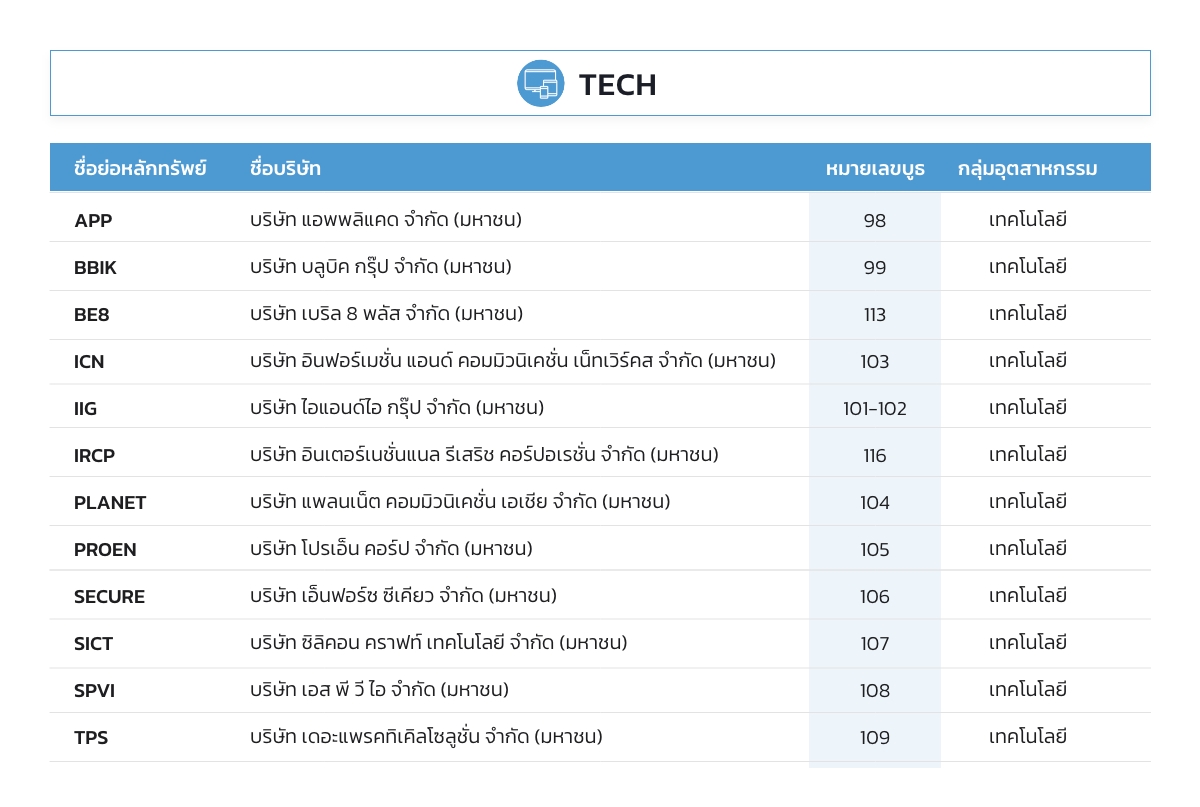1200x807 pixels.
Task: Click เทคโนโลยี in the BBIK row
Action: (x=1028, y=266)
